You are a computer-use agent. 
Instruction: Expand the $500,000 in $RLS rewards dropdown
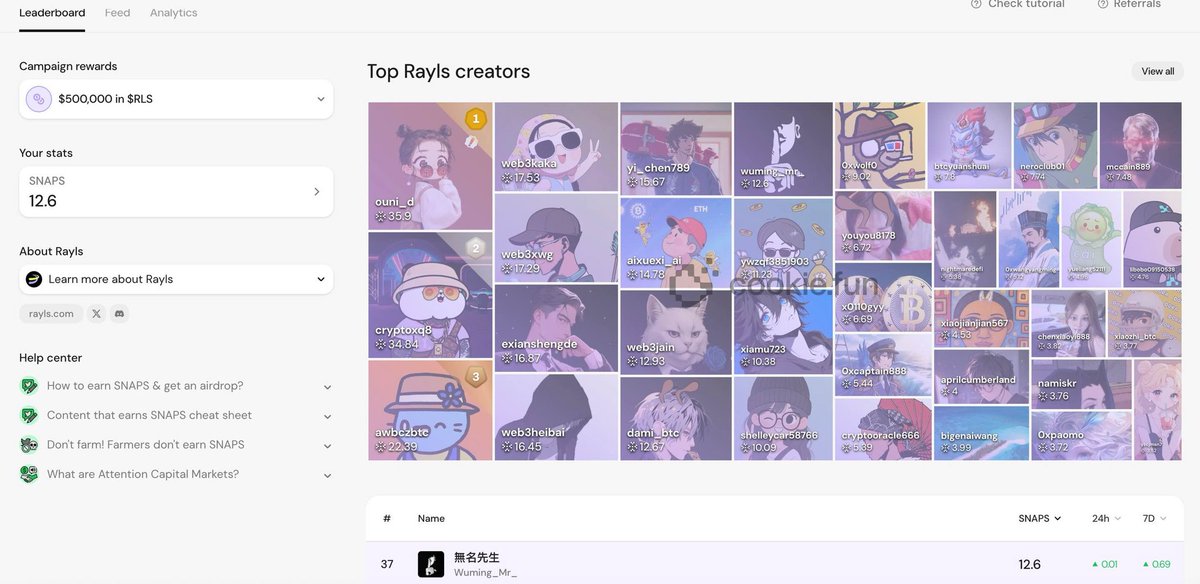176,99
